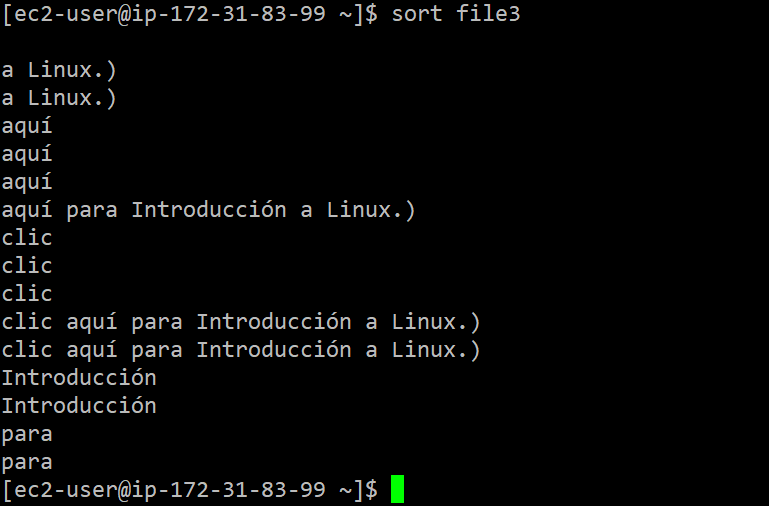This screenshot has height=506, width=769.
Task: Click the second 'clic' output line
Action: (27, 266)
